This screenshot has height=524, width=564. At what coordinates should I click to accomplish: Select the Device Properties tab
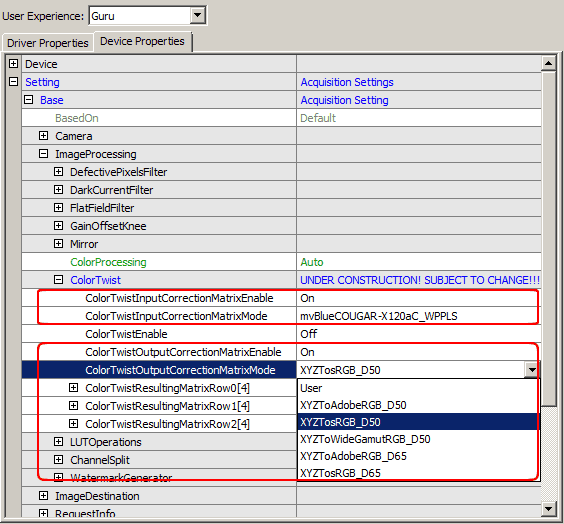click(x=142, y=41)
